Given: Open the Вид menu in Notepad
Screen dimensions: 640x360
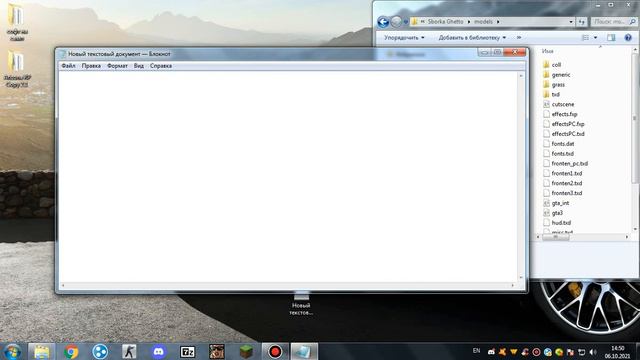Looking at the screenshot, I should click(139, 66).
